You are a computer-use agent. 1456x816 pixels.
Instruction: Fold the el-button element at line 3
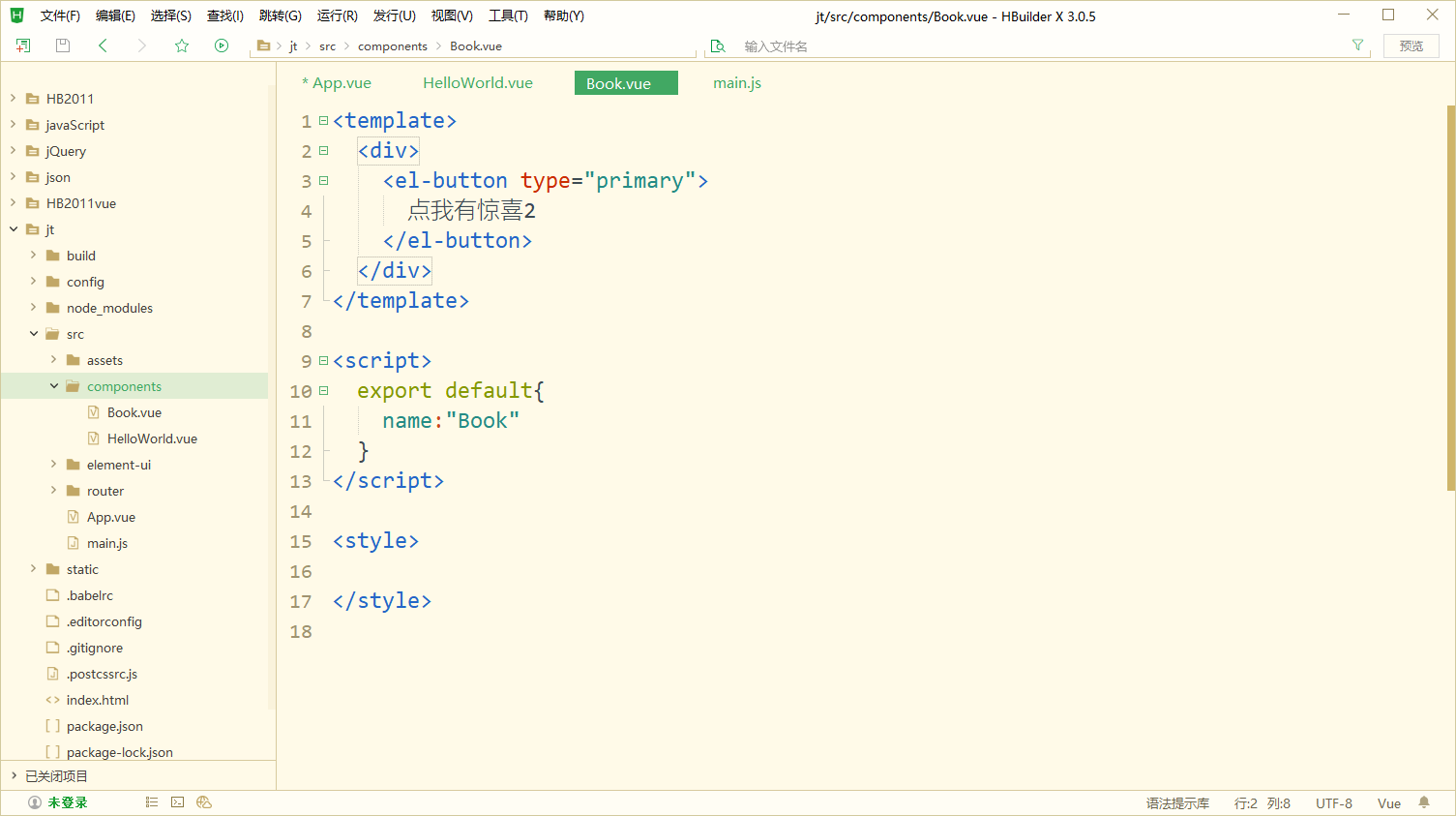point(323,180)
